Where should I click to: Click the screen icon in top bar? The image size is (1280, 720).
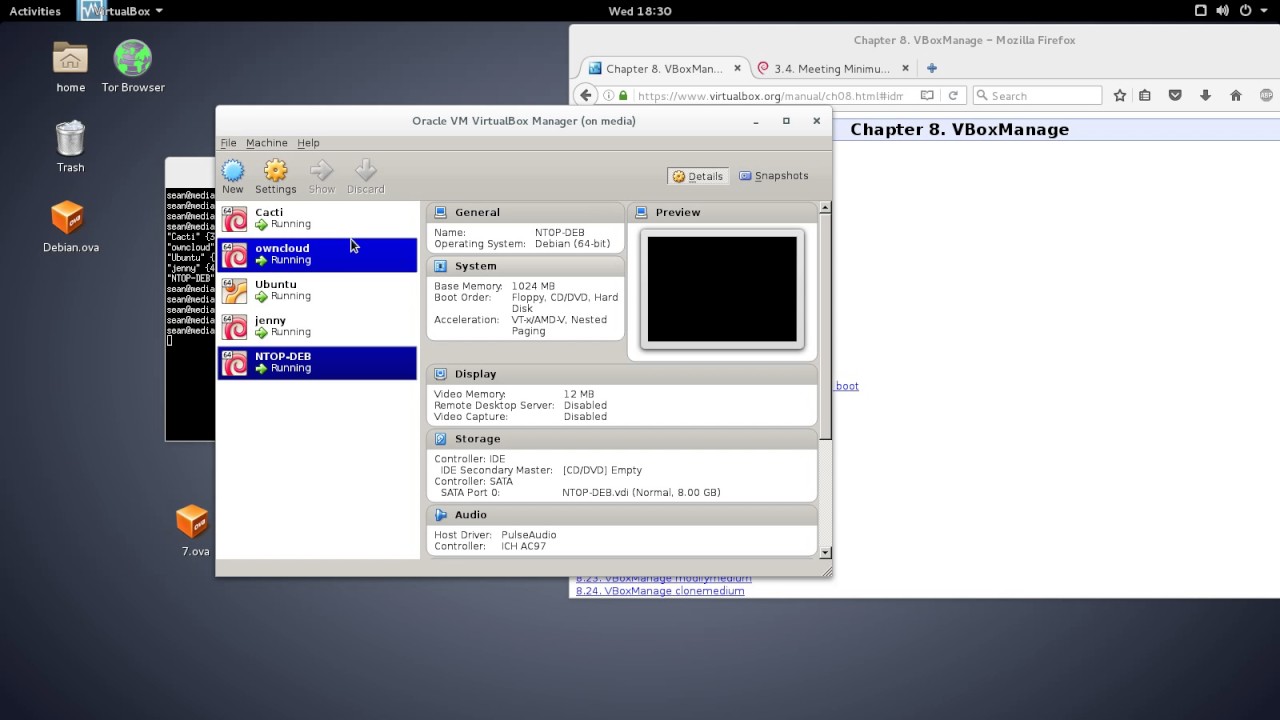coord(1200,11)
